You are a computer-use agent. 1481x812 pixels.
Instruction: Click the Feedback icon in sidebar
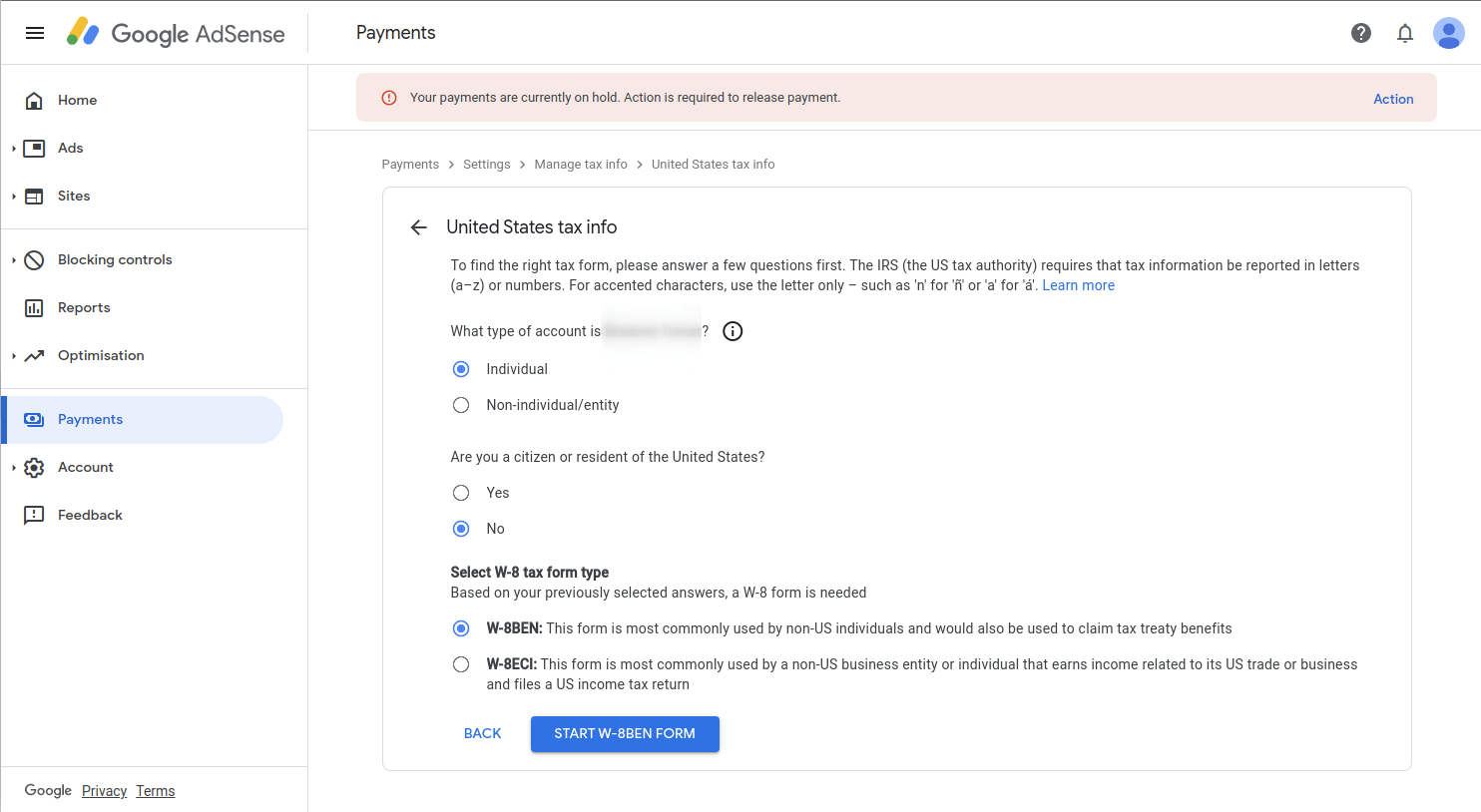(x=34, y=515)
